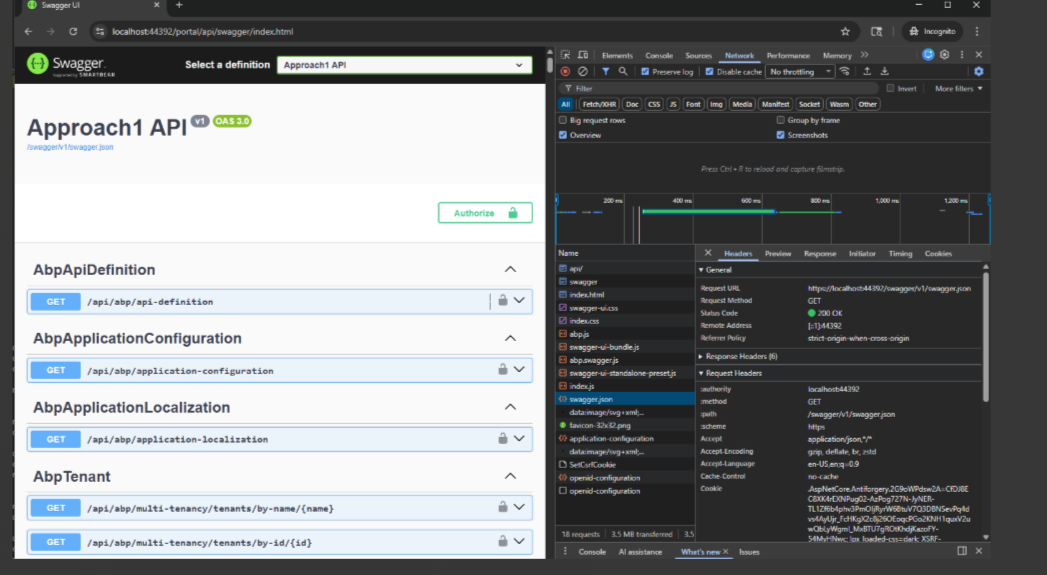Open the Approach1 API definition dropdown
The width and height of the screenshot is (1047, 575).
click(404, 65)
